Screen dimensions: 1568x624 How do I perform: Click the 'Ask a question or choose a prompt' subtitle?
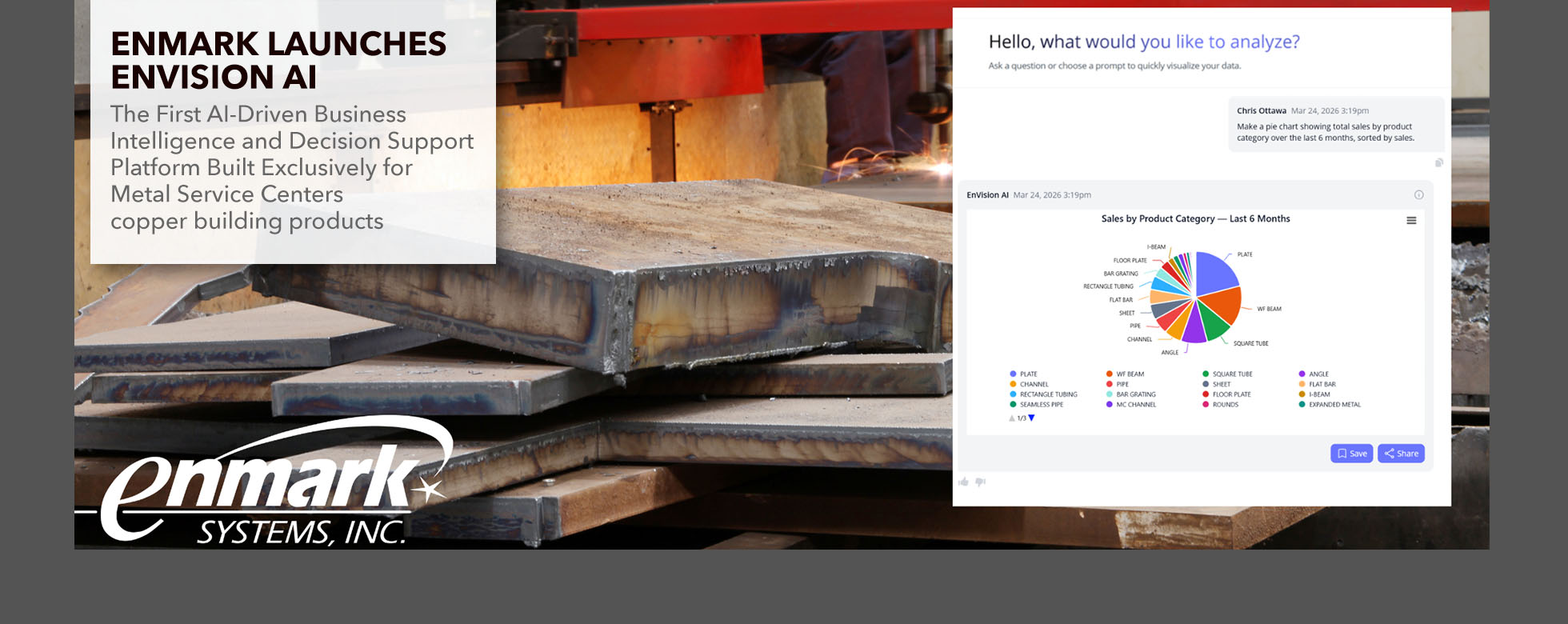click(1114, 66)
